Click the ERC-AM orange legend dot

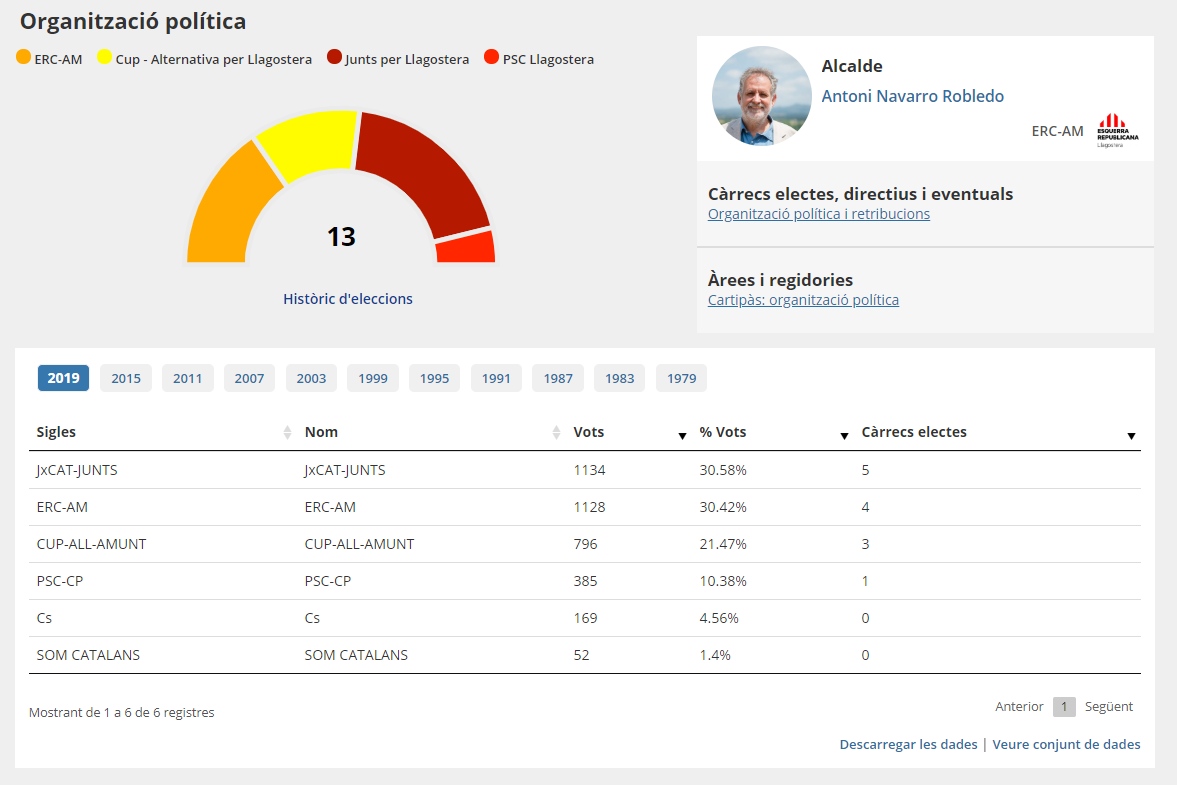(x=23, y=58)
